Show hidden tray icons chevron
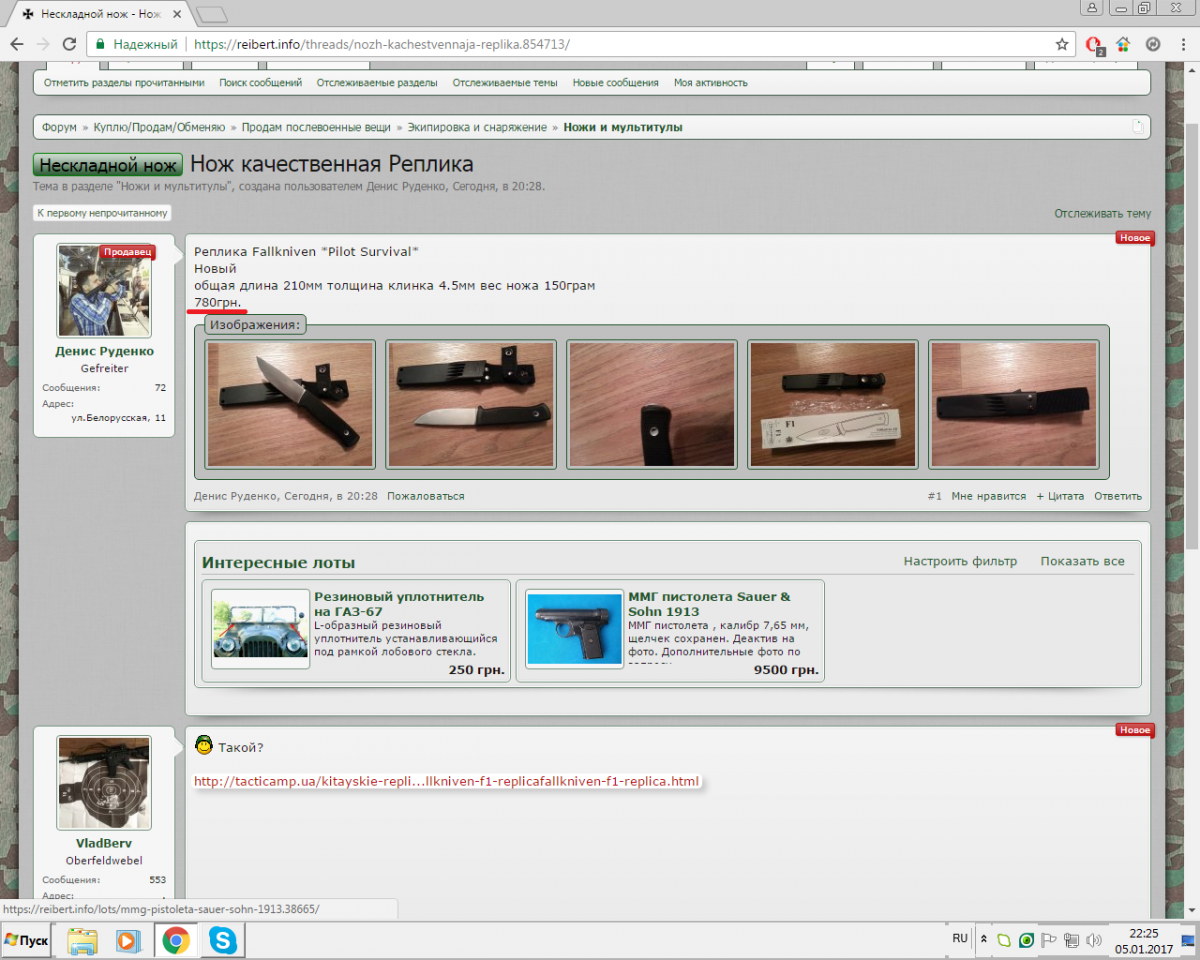The image size is (1200, 960). [x=984, y=940]
